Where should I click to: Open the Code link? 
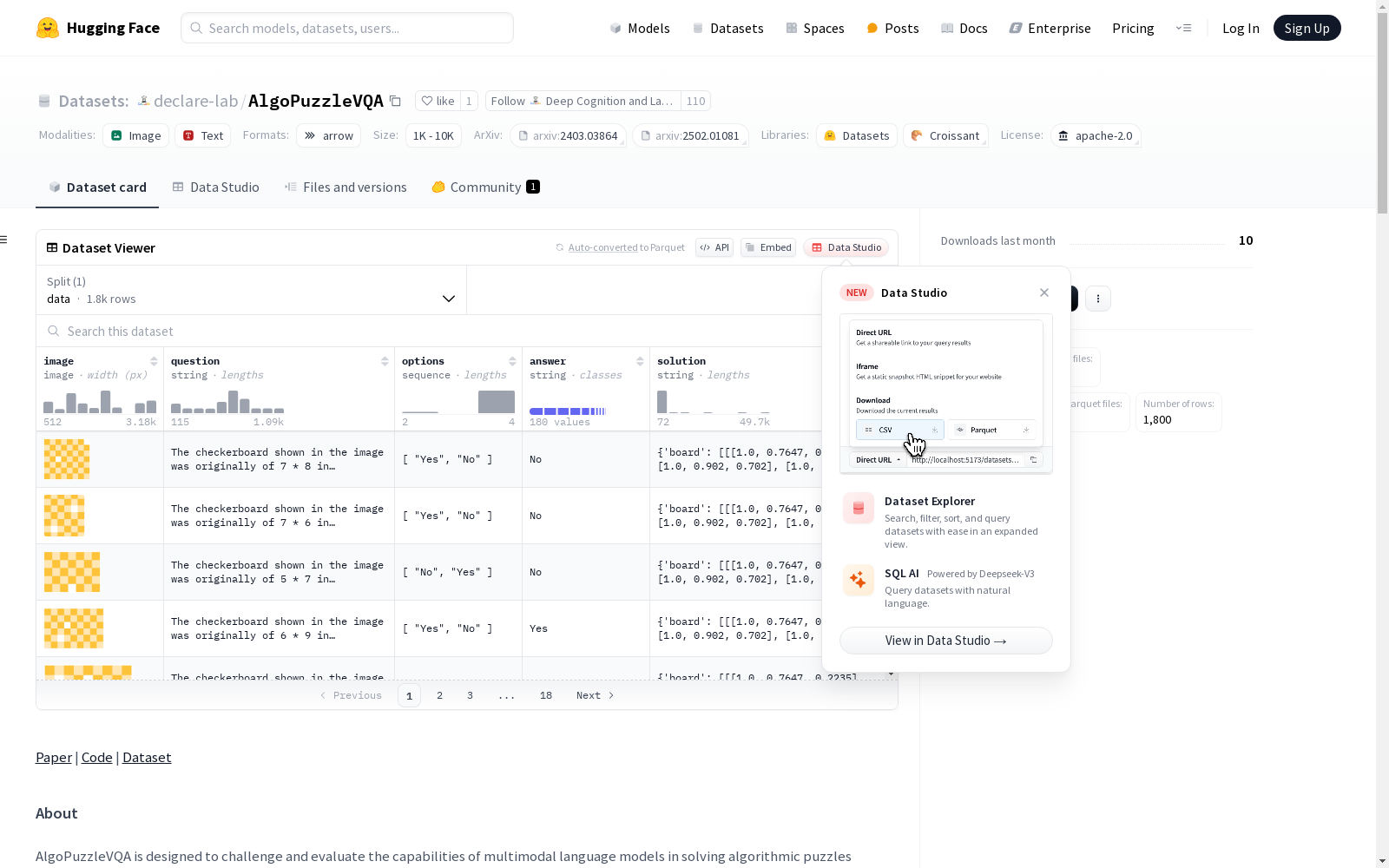[97, 757]
